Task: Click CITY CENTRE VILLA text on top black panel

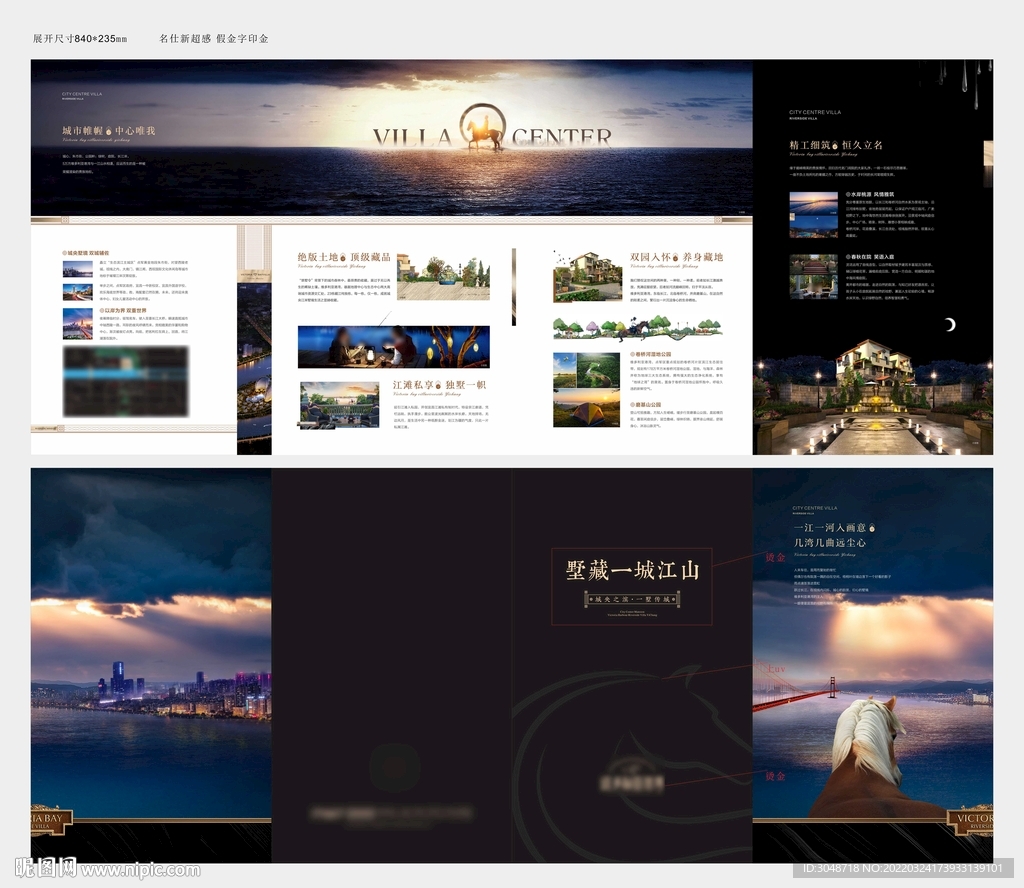Action: click(x=815, y=112)
